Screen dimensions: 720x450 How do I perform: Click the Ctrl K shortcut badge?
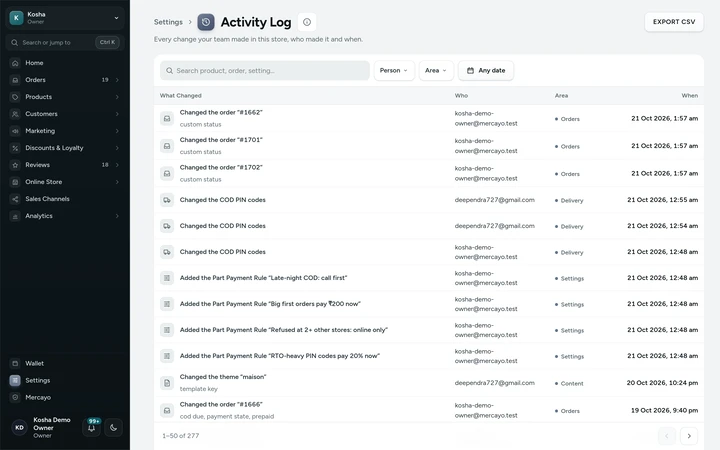tap(107, 42)
